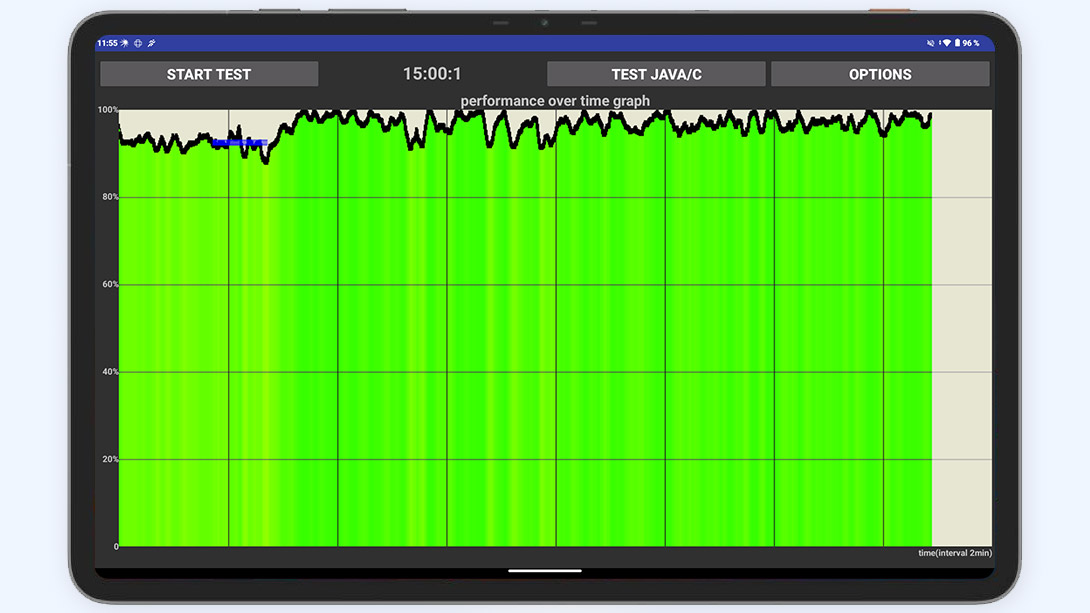Tap the Wi-Fi signal icon
Image resolution: width=1090 pixels, height=613 pixels.
[946, 43]
